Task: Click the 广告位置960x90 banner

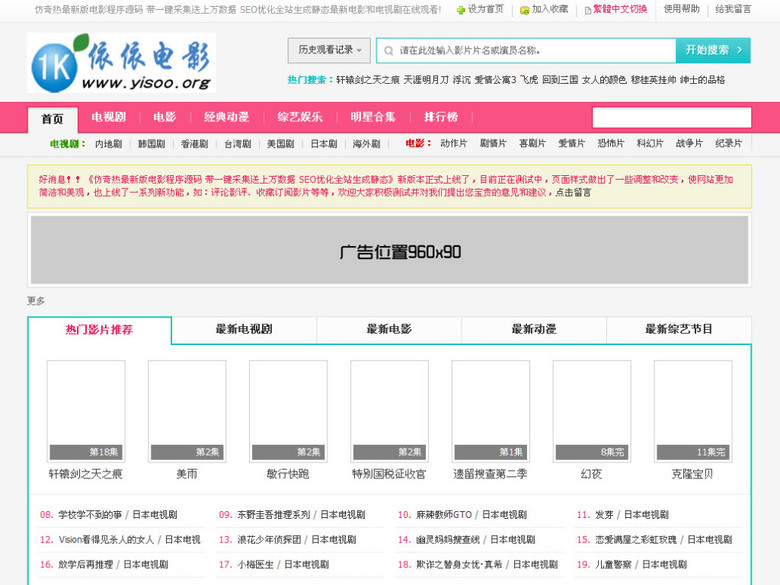Action: [390, 250]
